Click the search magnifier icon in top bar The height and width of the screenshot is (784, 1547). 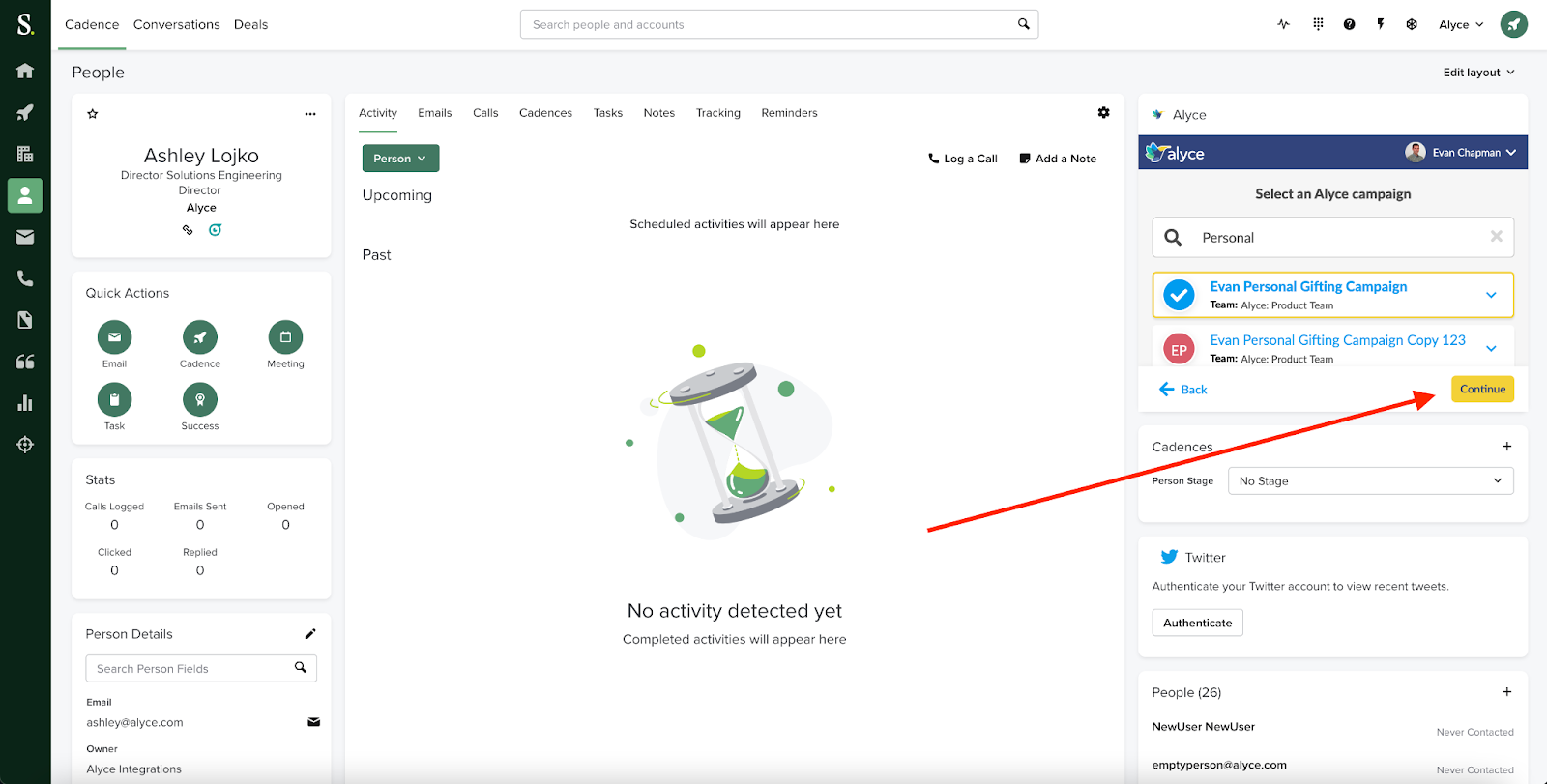pyautogui.click(x=1024, y=24)
